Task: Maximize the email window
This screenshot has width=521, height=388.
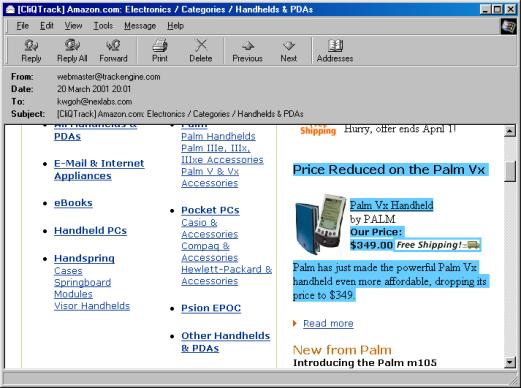Action: (497, 9)
